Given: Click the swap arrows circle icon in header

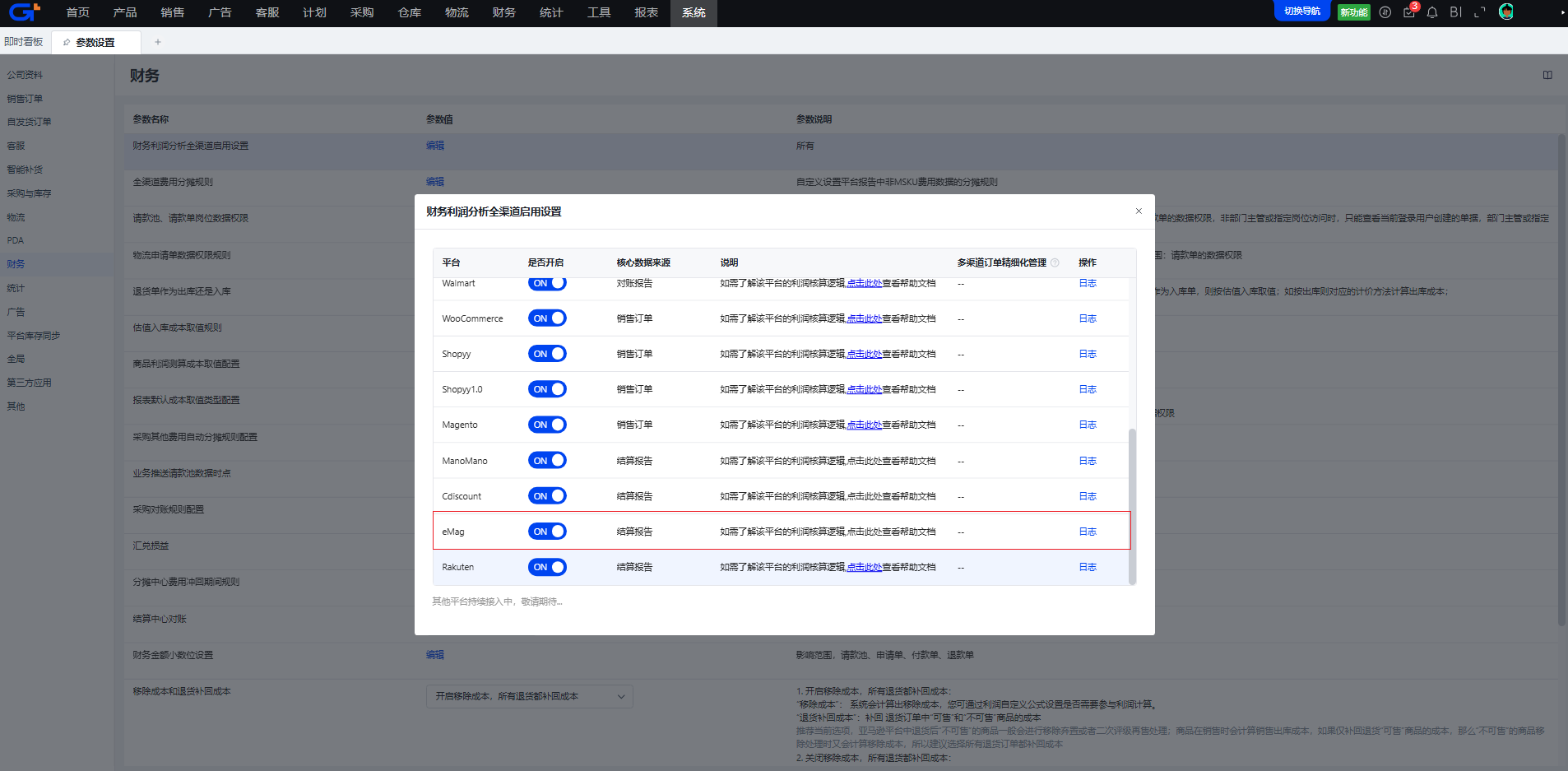Looking at the screenshot, I should [x=1385, y=12].
